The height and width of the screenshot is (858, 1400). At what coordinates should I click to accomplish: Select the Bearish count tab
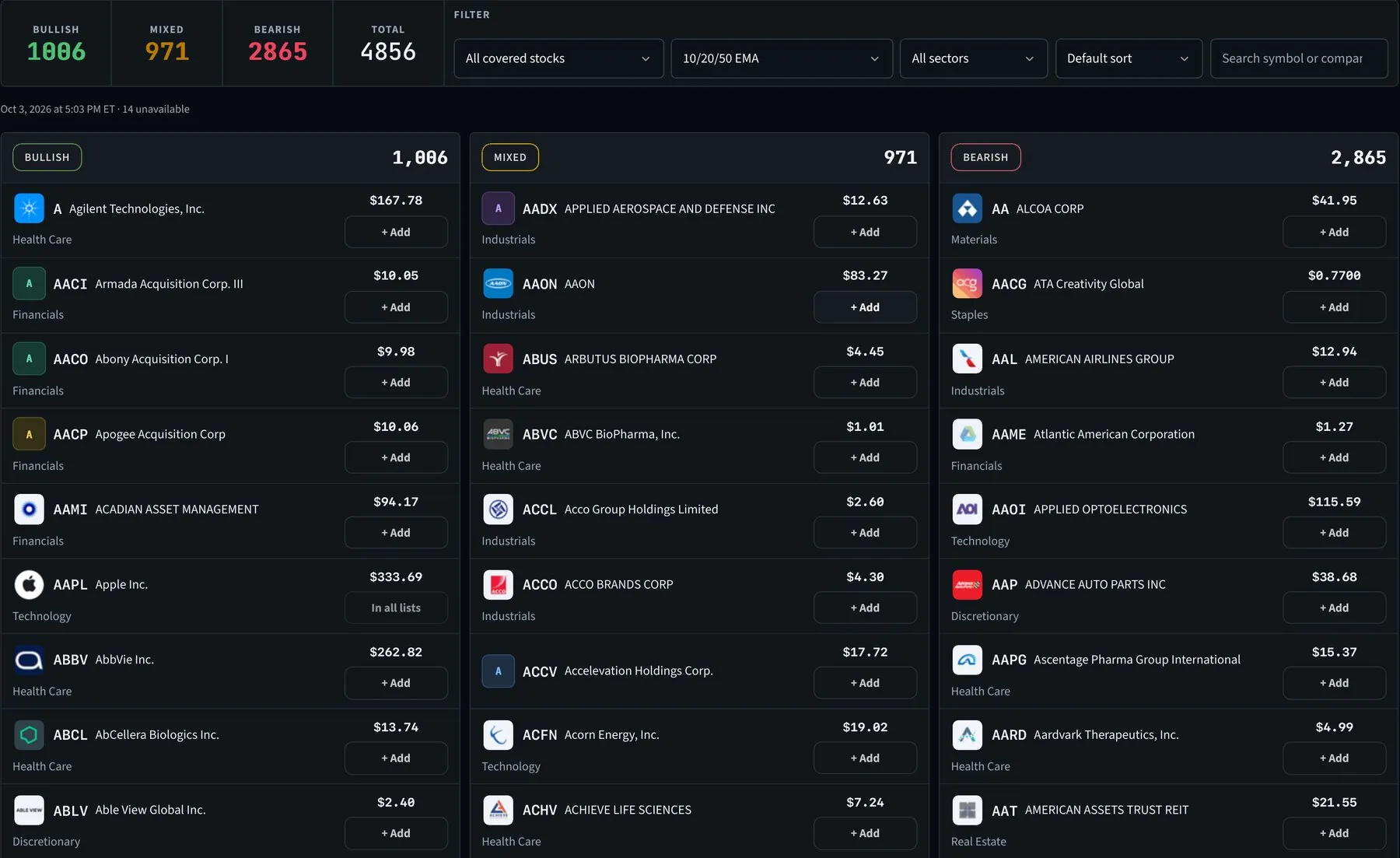tap(278, 44)
